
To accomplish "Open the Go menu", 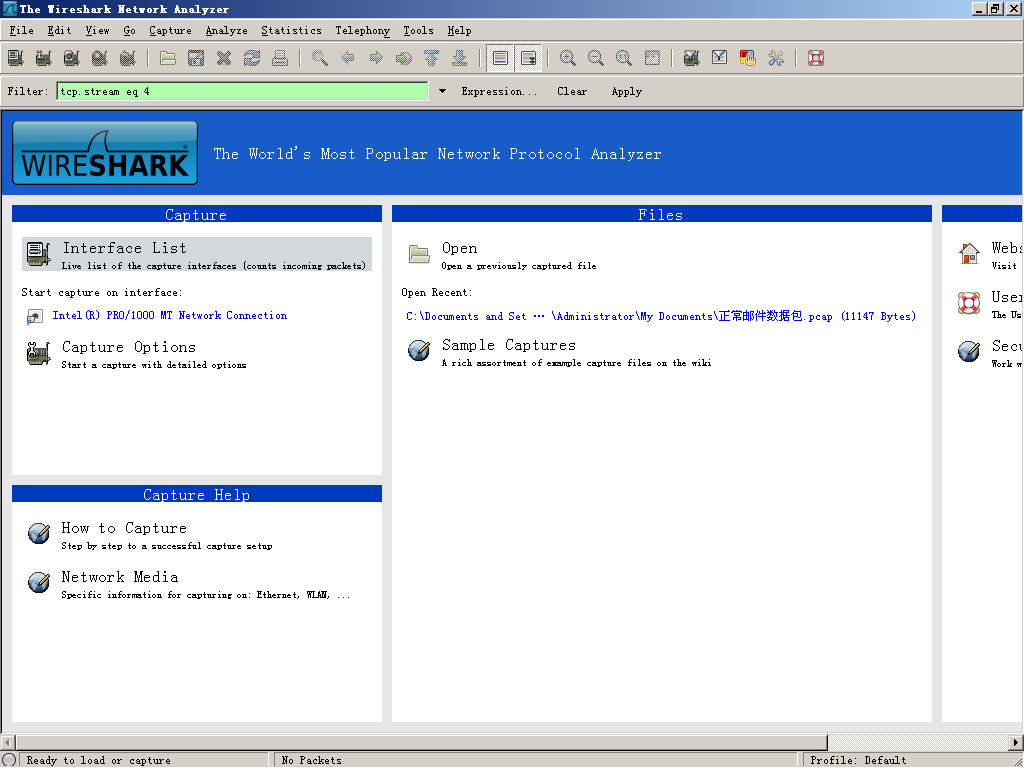I will click(x=129, y=30).
